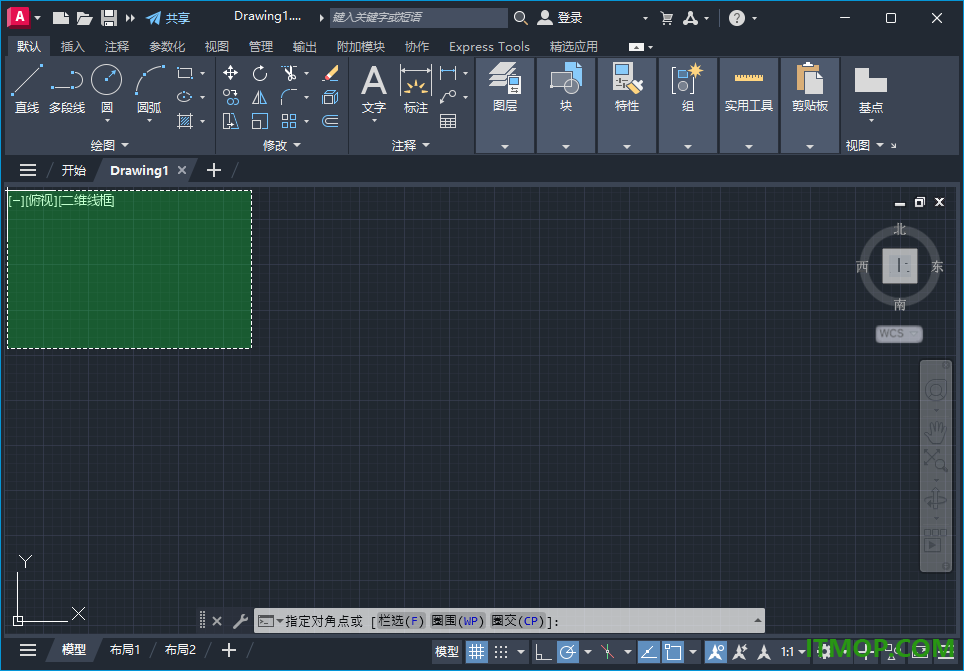Toggle annotation objects visibility in status bar
The height and width of the screenshot is (671, 964).
point(715,651)
